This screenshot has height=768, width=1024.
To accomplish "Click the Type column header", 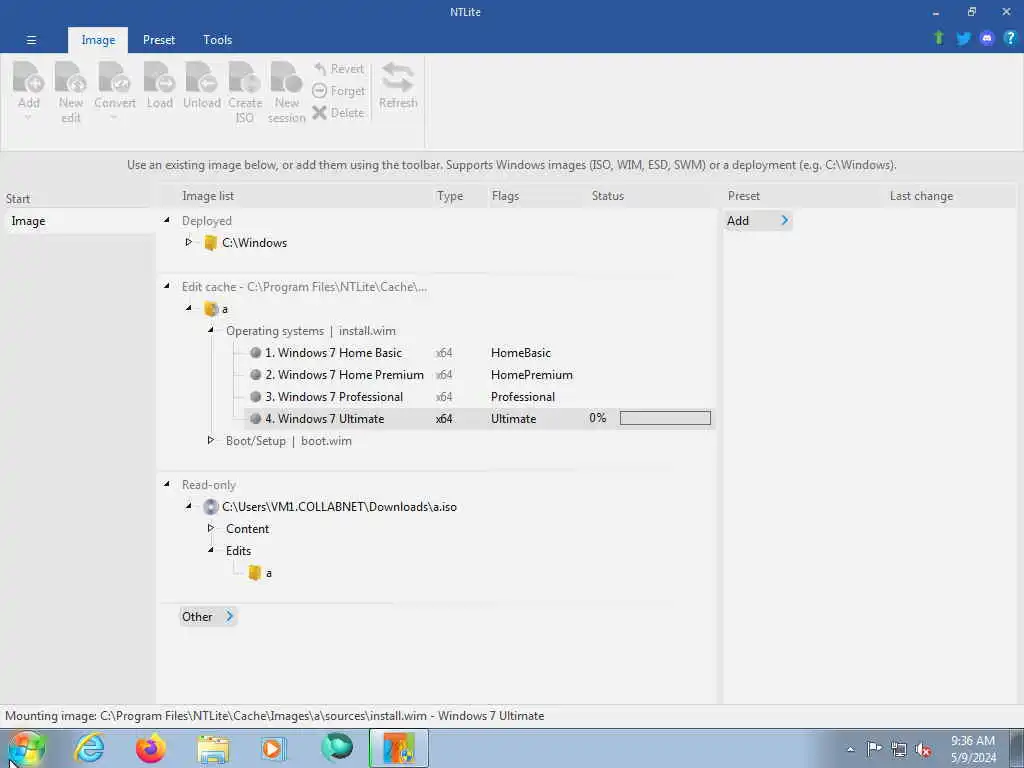I will 449,196.
